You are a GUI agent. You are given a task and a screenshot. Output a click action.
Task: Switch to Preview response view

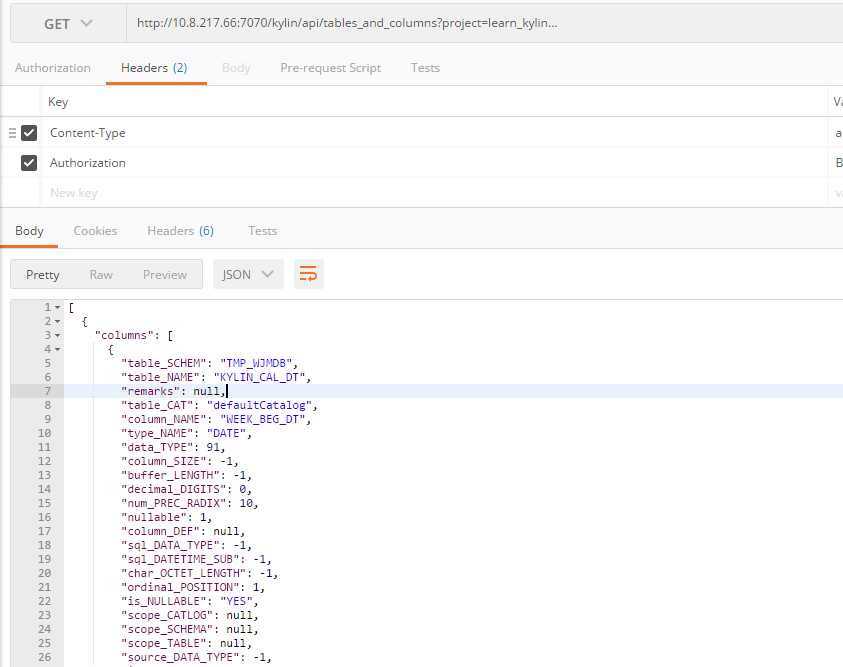pos(165,275)
